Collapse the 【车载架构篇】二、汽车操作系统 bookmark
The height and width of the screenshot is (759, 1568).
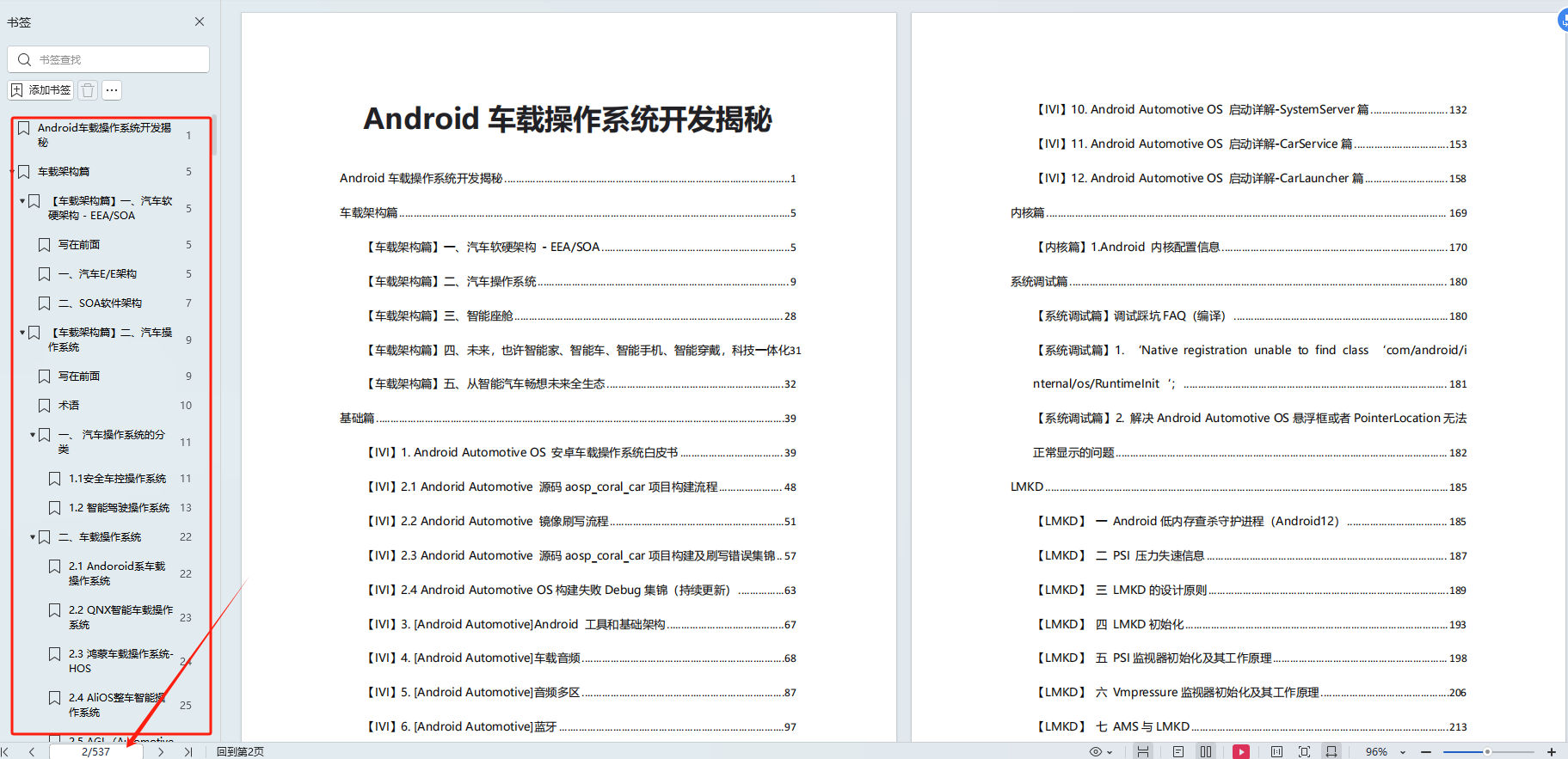pos(22,332)
